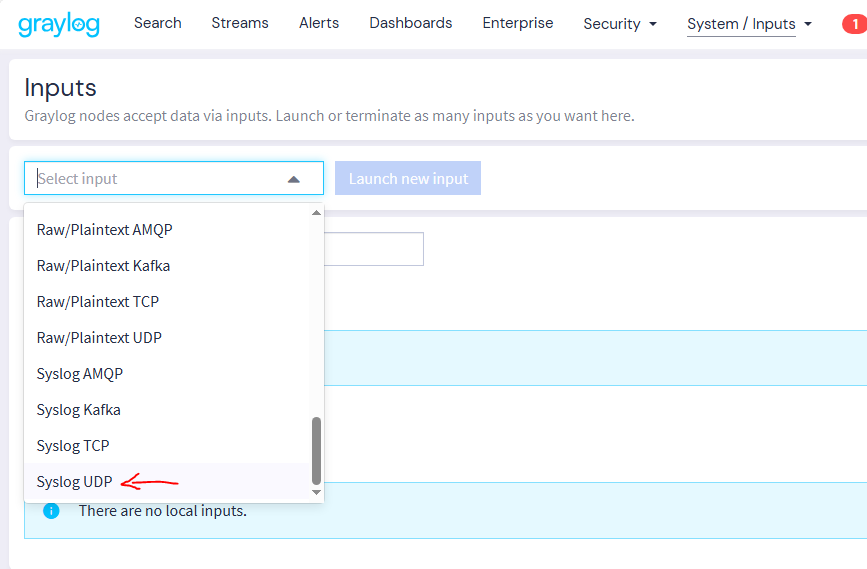The width and height of the screenshot is (867, 569).
Task: Click the scroll-up arrow in dropdown list
Action: 317,213
